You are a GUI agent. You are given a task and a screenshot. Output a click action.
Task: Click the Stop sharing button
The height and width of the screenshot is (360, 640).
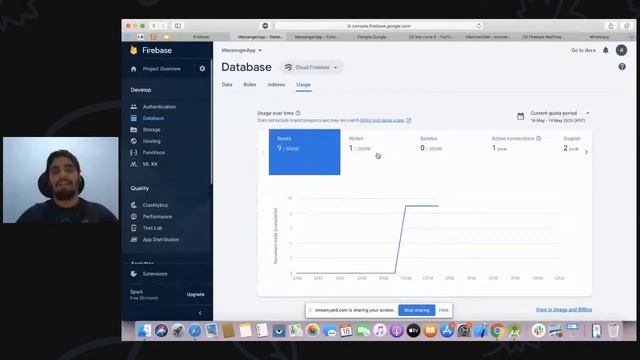click(x=417, y=310)
